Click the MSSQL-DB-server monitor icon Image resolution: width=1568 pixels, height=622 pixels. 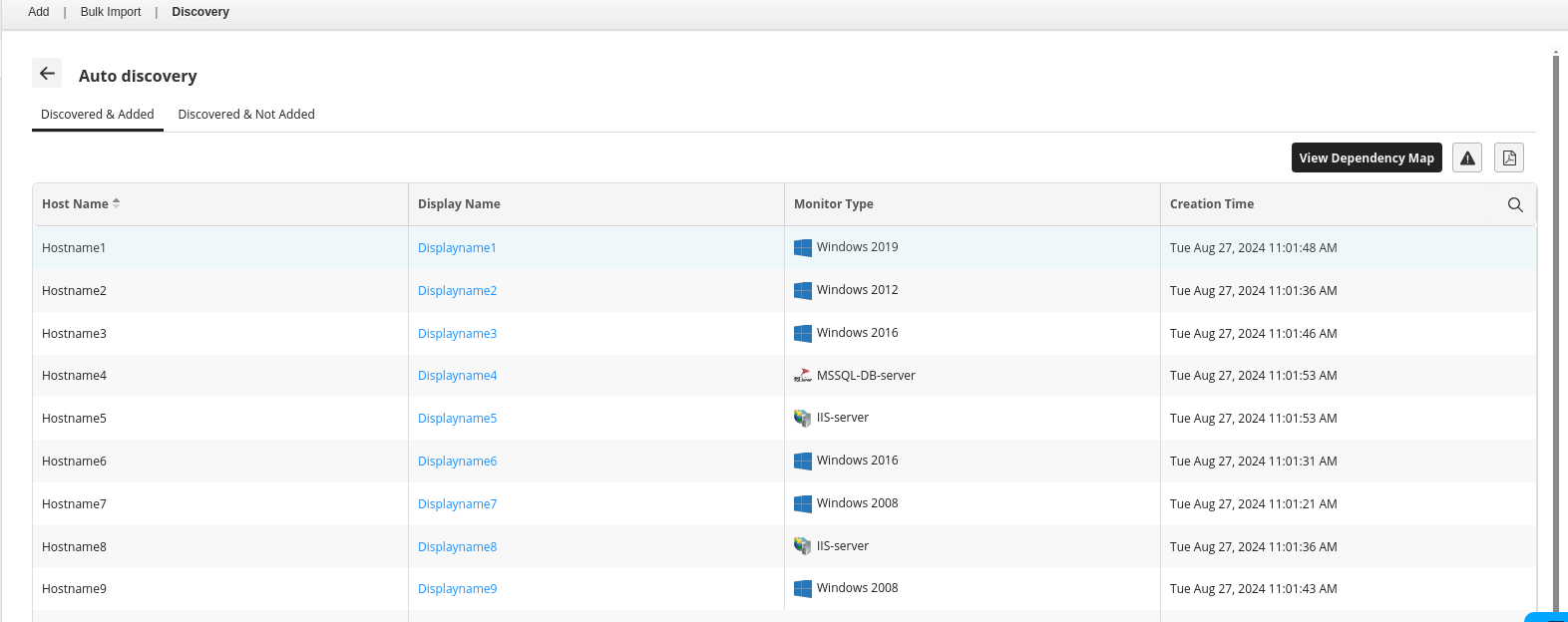[803, 376]
